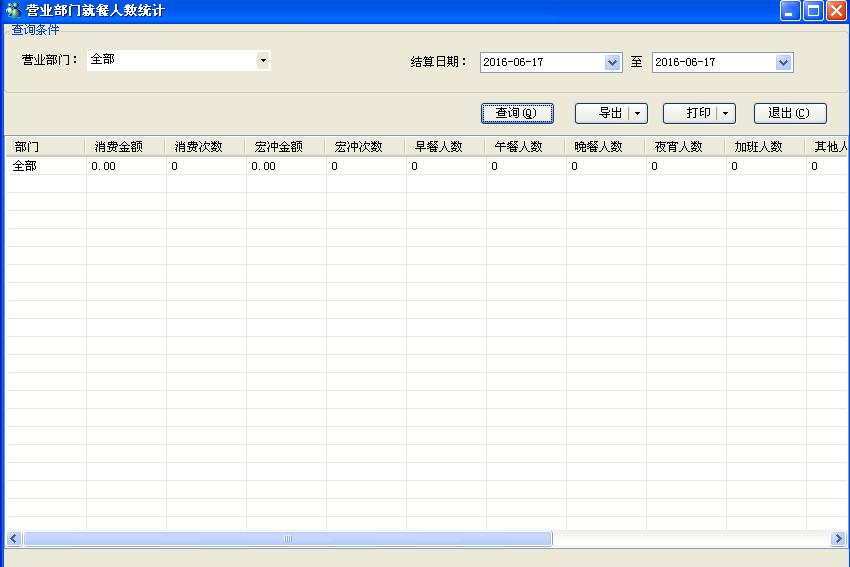
Task: Click the application icon in title bar
Action: pyautogui.click(x=13, y=11)
